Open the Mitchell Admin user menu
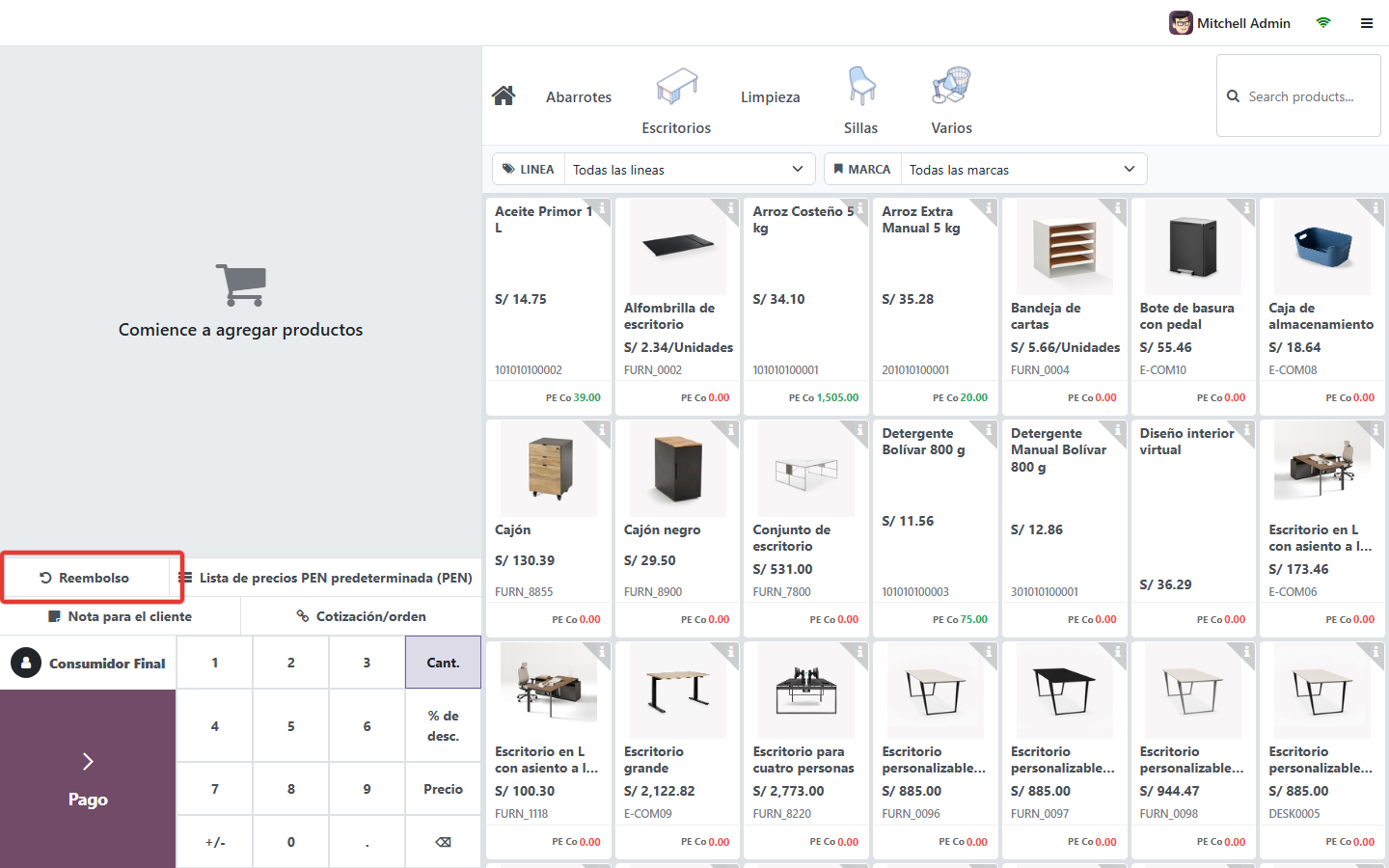1389x868 pixels. pos(1230,23)
